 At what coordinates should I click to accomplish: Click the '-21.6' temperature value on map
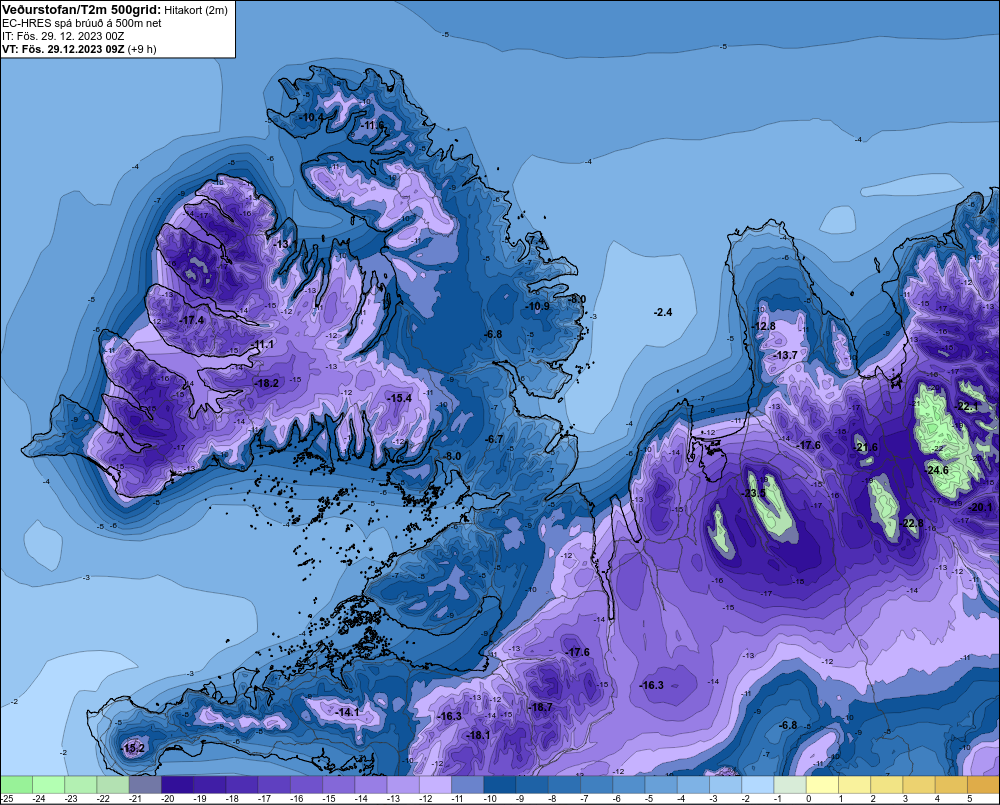(865, 447)
